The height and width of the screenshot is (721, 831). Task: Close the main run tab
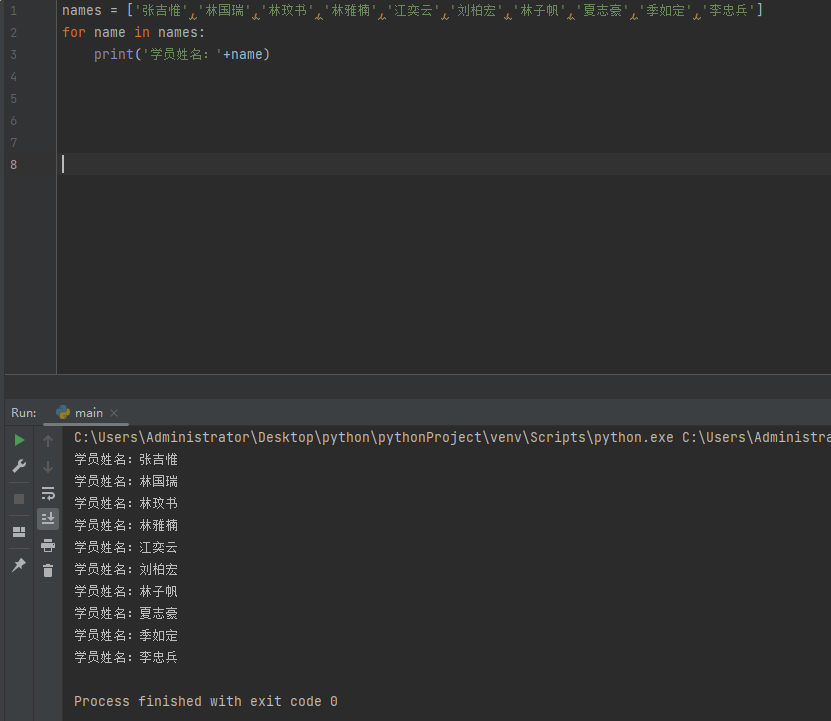click(114, 412)
